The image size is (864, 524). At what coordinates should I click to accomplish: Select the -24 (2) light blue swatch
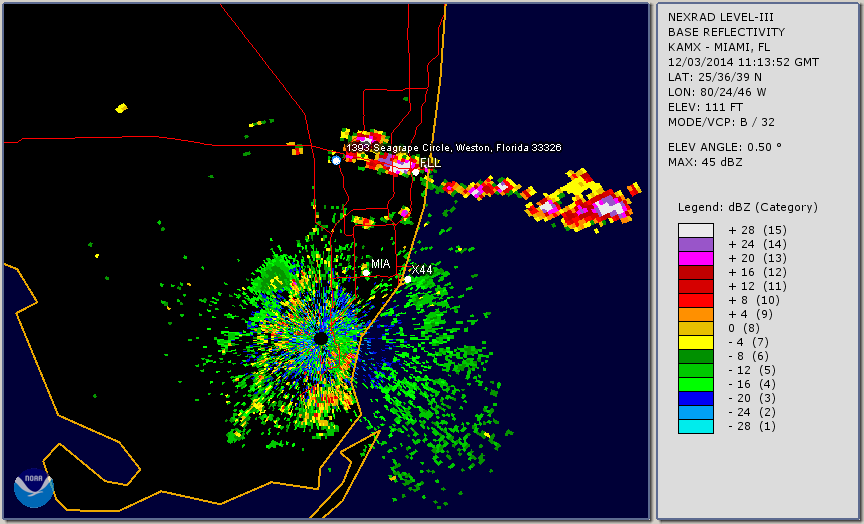696,413
